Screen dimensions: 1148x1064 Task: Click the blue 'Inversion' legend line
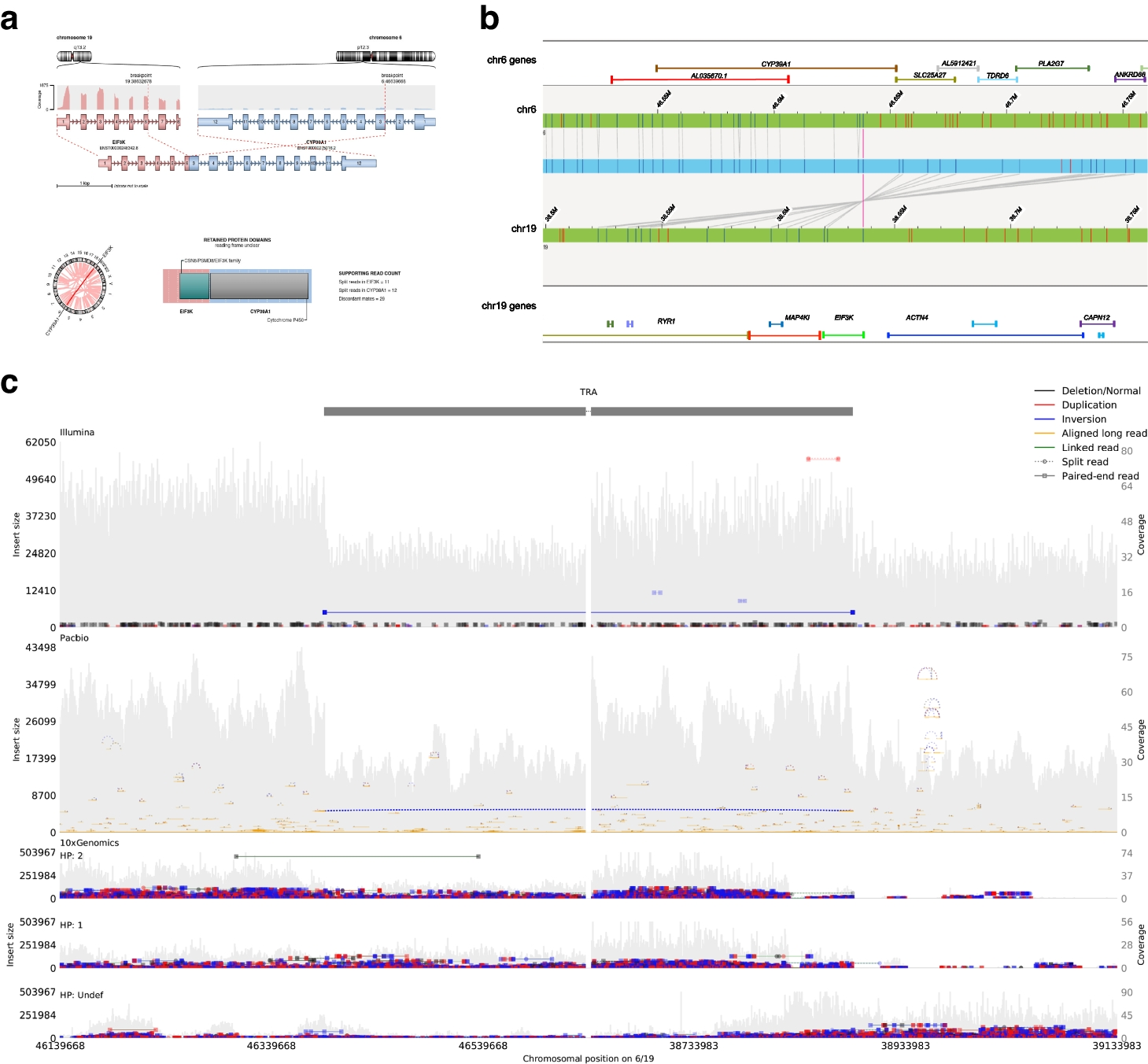1044,419
